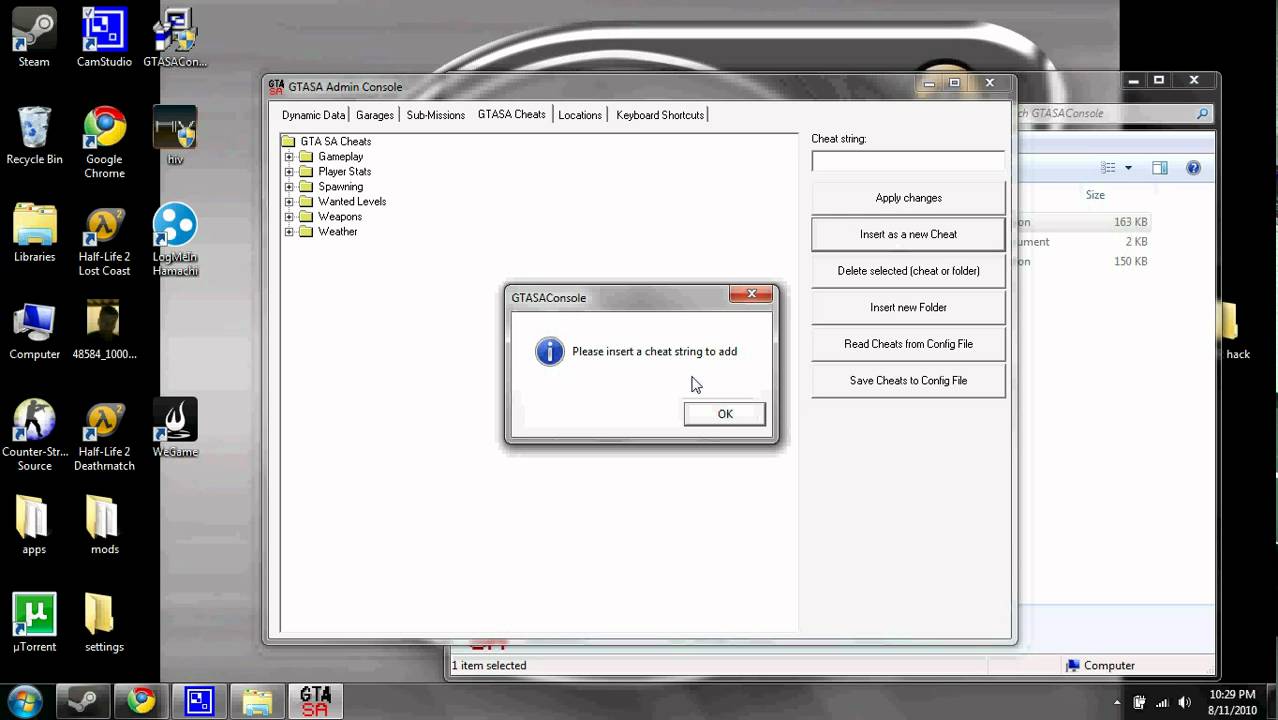Open the CamStudio desktop icon
The image size is (1278, 720).
tap(104, 38)
